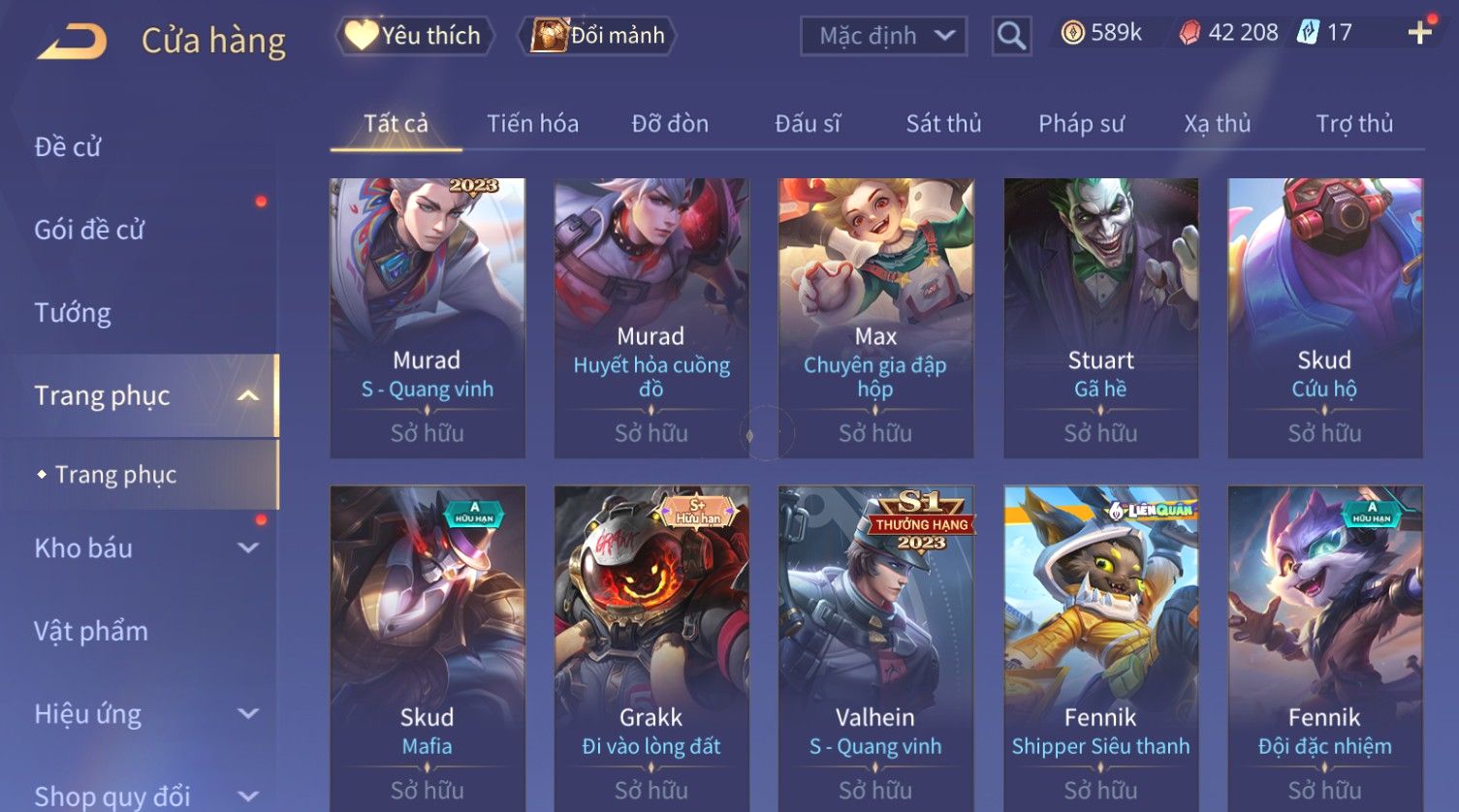Viewport: 1459px width, 812px height.
Task: Select Stuart Gã hề skin card
Action: [x=1100, y=318]
